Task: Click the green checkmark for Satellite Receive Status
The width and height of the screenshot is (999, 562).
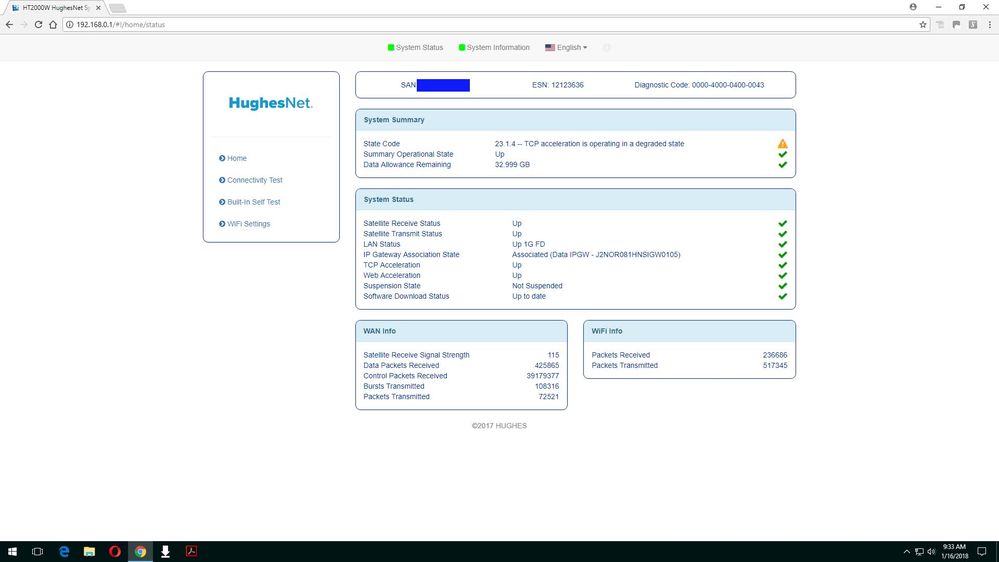Action: [x=782, y=224]
